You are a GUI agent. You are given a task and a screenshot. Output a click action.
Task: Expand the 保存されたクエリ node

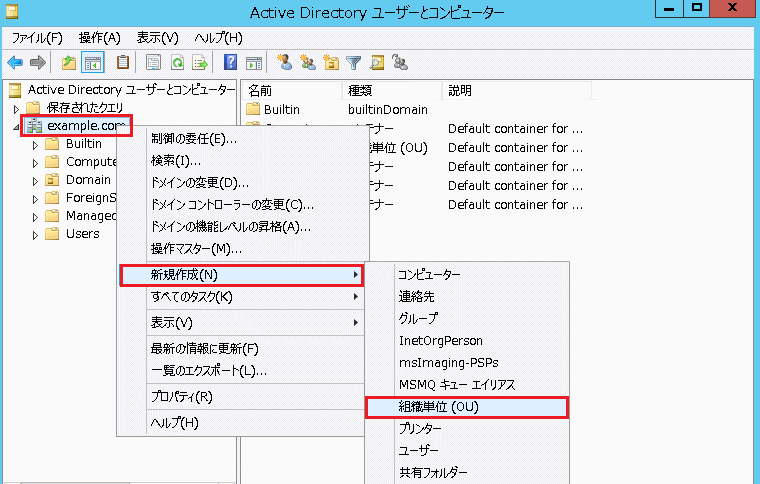[16, 109]
